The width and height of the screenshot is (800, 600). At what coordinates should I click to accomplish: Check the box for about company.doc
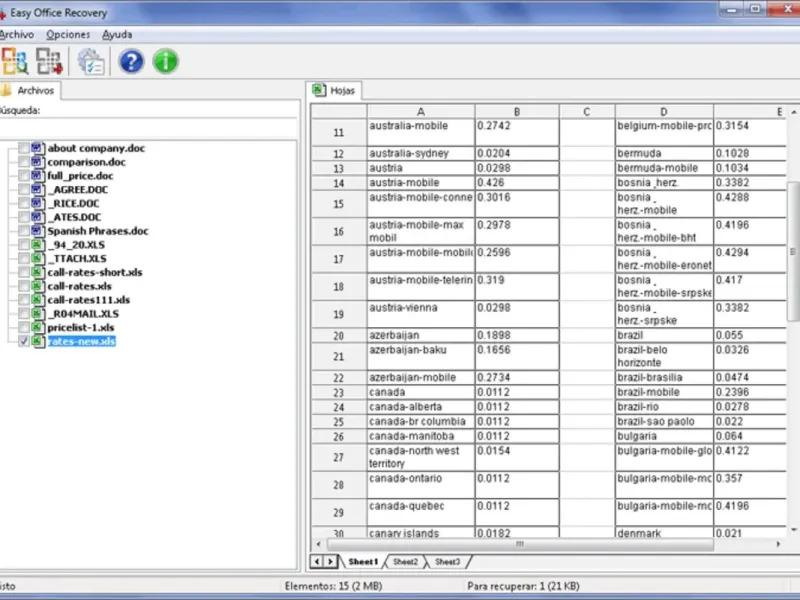pos(23,148)
